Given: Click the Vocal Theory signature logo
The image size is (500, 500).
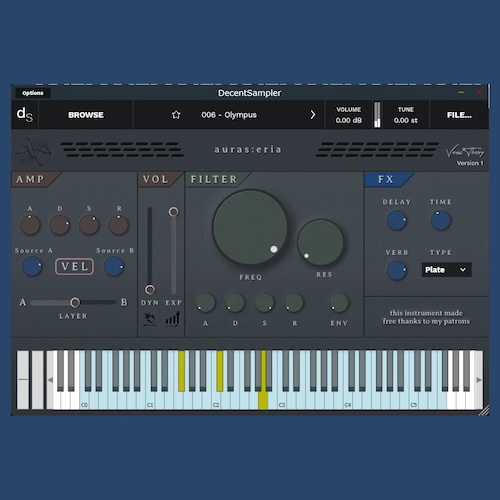Looking at the screenshot, I should pyautogui.click(x=465, y=152).
